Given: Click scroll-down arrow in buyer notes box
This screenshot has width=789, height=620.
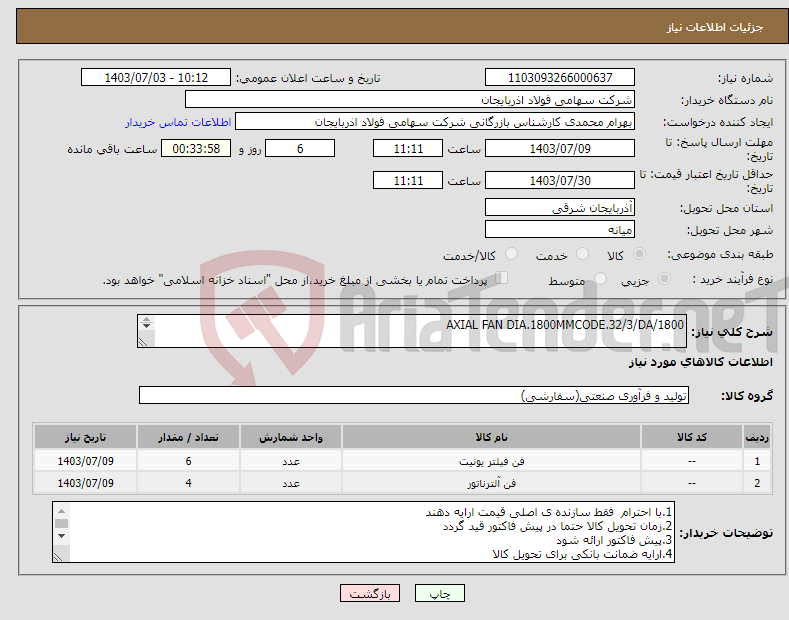Looking at the screenshot, I should 61,535.
